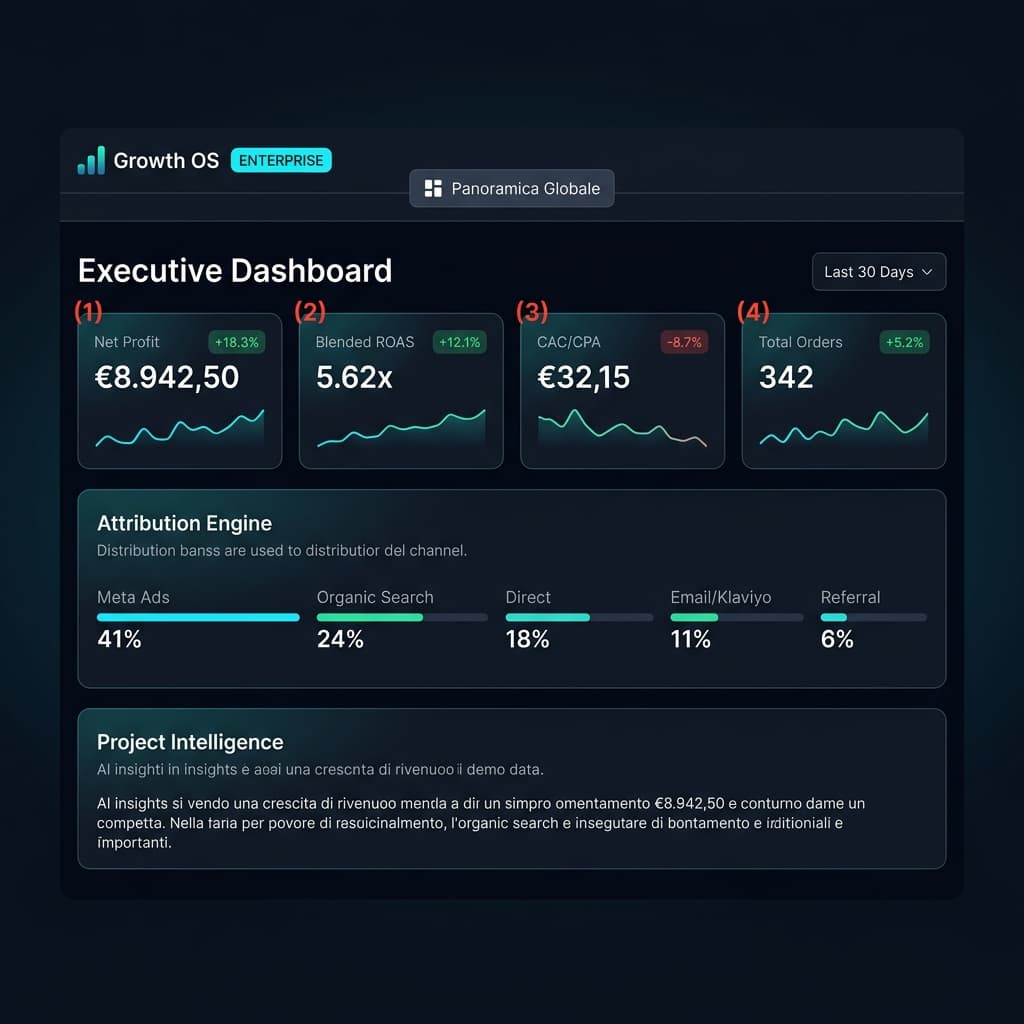Click the Referral progress bar

(x=873, y=617)
